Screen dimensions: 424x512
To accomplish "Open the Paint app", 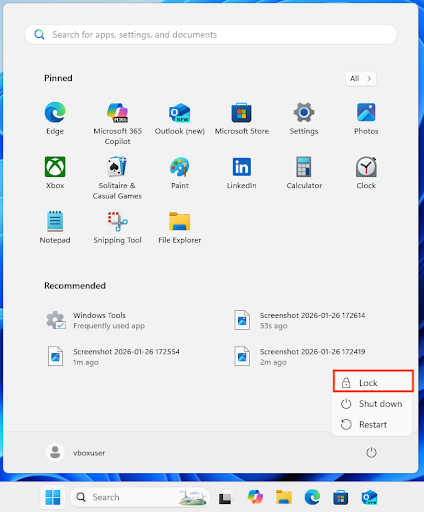I will 180,173.
